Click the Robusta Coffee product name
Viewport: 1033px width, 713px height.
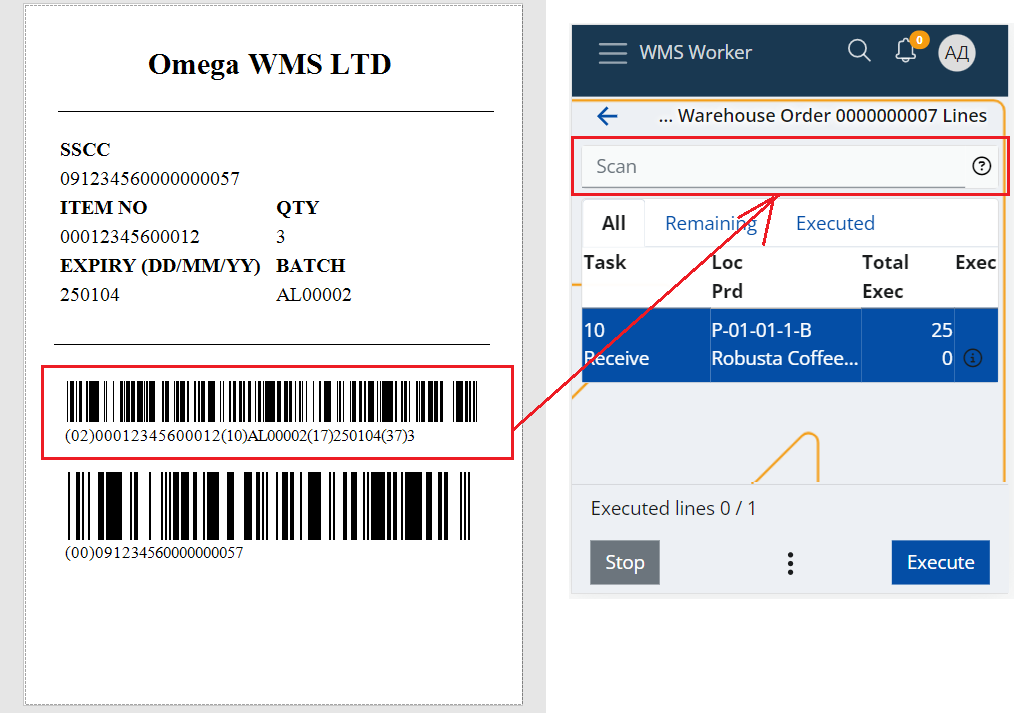point(785,358)
